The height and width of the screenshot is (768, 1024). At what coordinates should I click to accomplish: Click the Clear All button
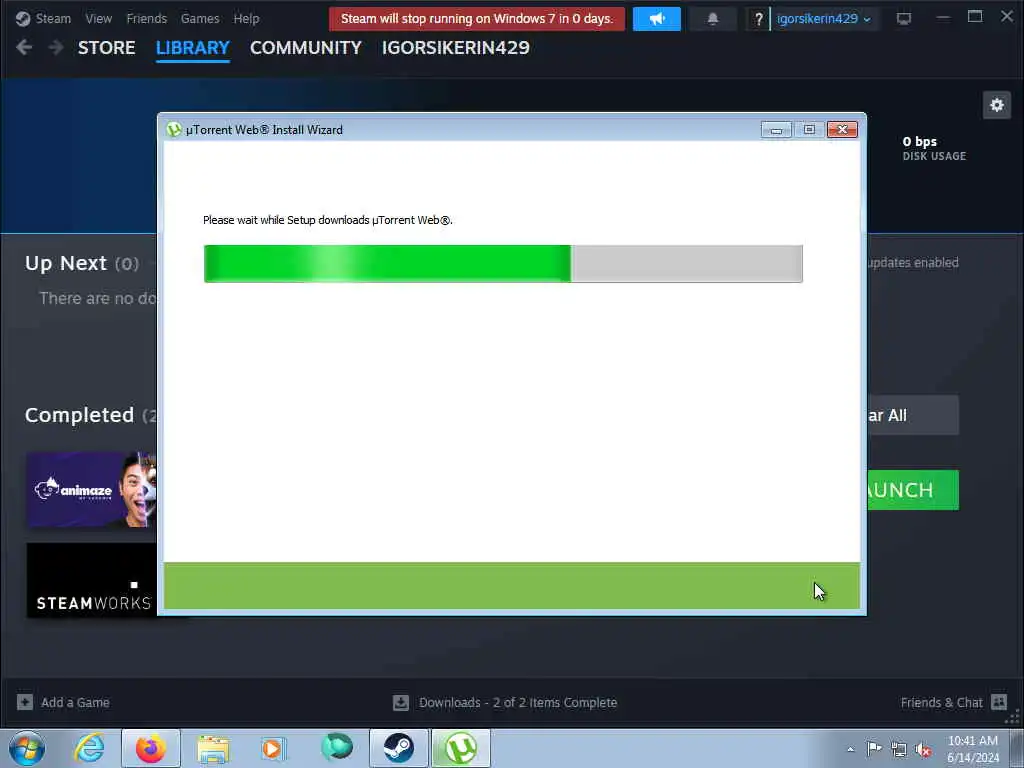(913, 415)
